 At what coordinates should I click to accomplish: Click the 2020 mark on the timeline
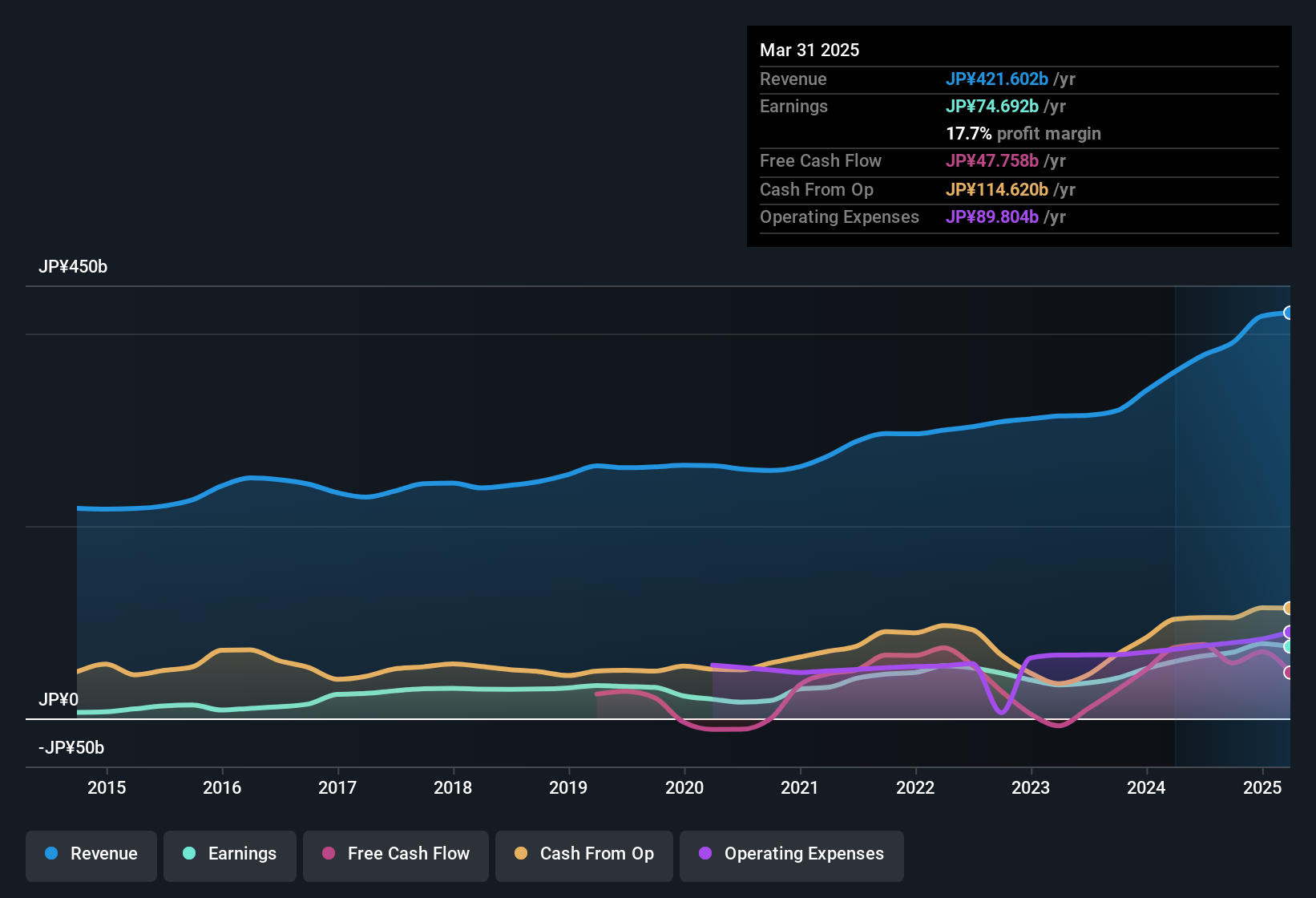click(x=685, y=788)
